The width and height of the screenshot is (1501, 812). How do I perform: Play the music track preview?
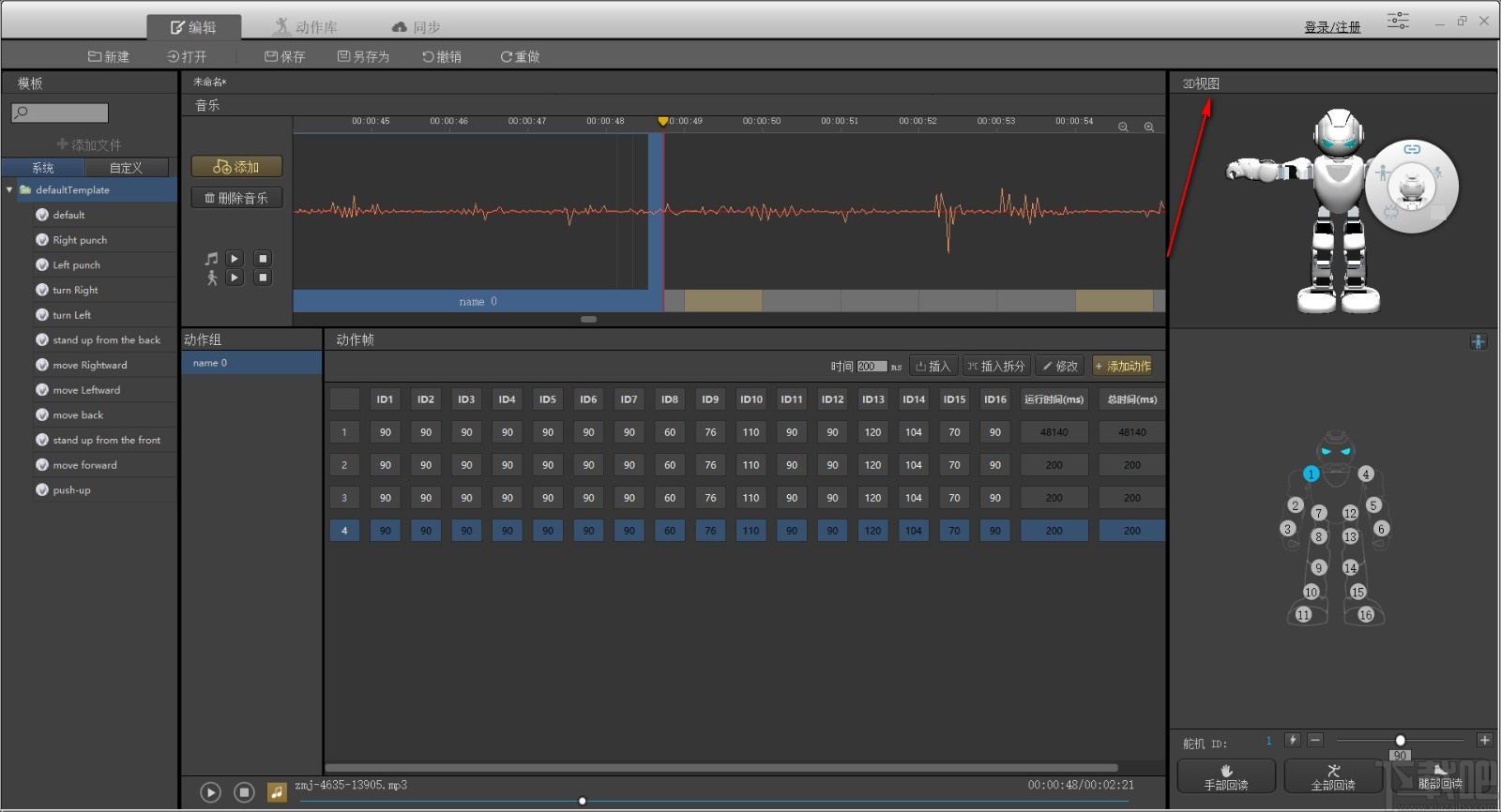(x=235, y=259)
